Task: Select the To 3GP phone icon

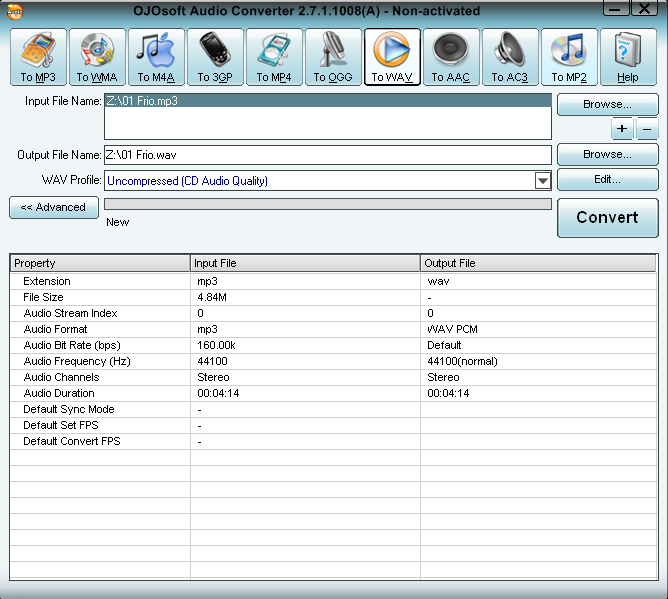Action: (x=215, y=57)
